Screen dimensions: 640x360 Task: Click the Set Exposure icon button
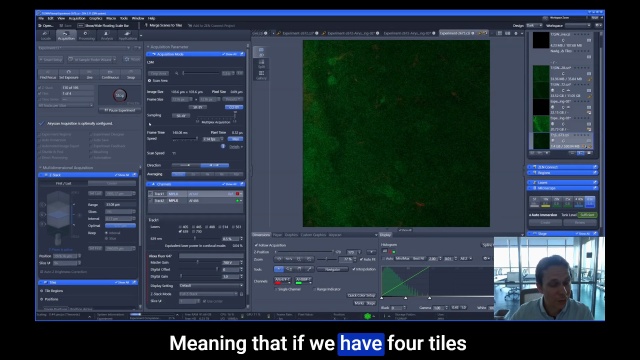[69, 74]
